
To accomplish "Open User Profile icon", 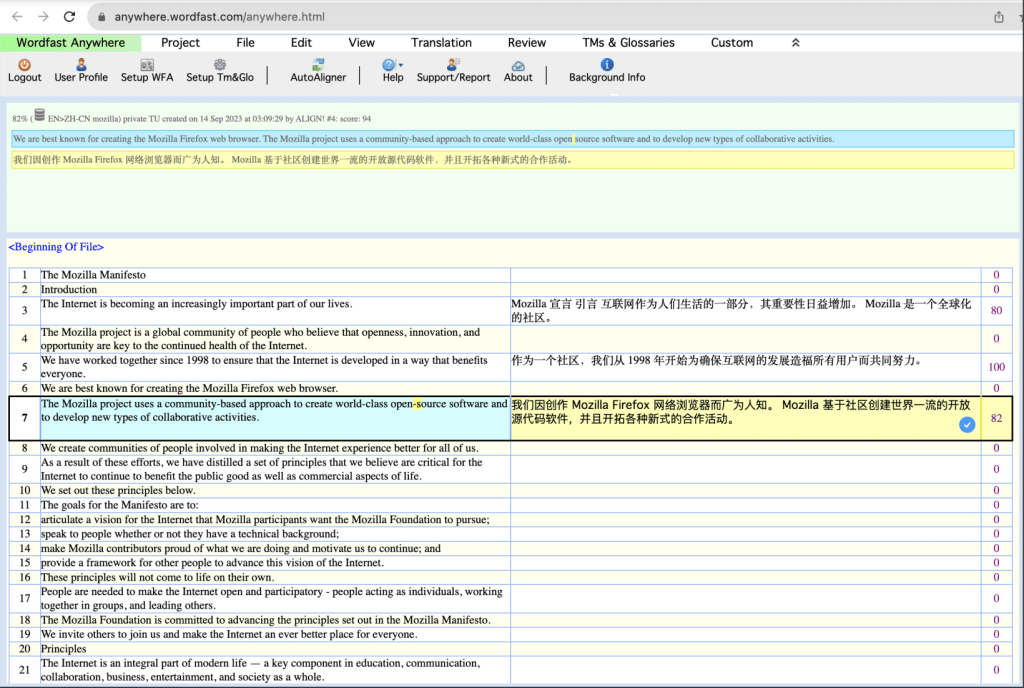I will 81,65.
